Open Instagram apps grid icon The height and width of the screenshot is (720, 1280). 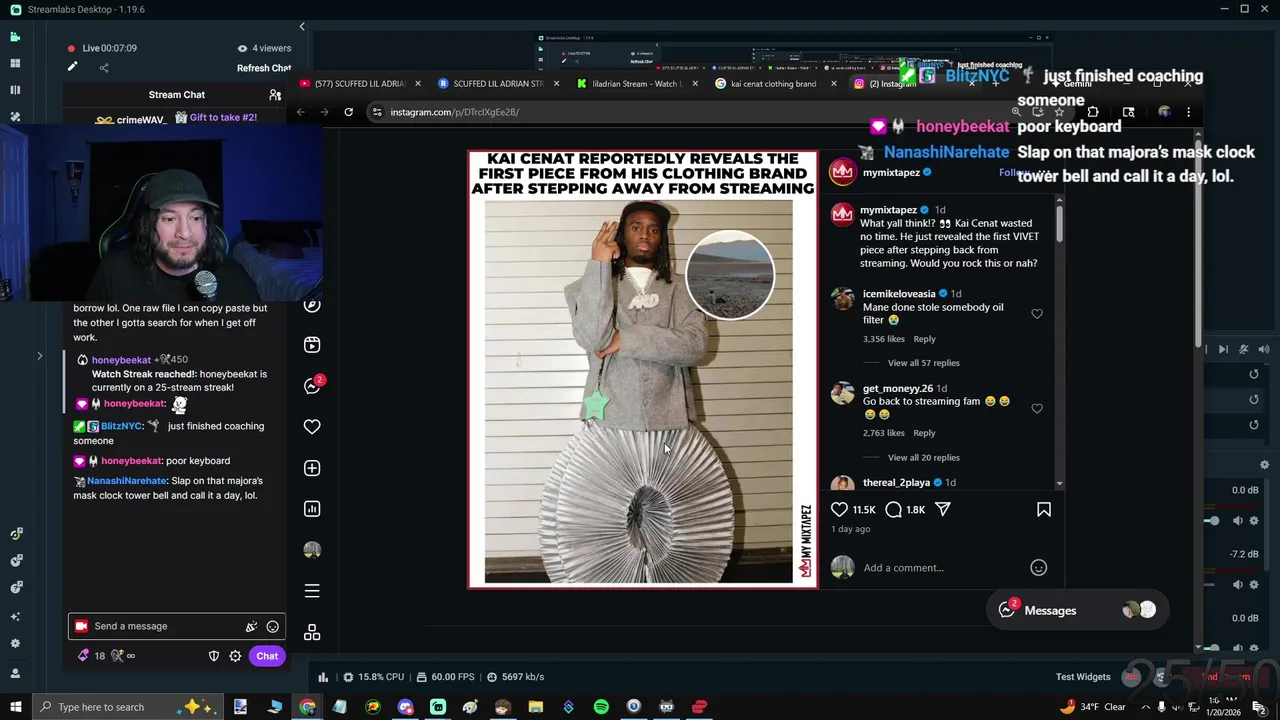tap(312, 633)
